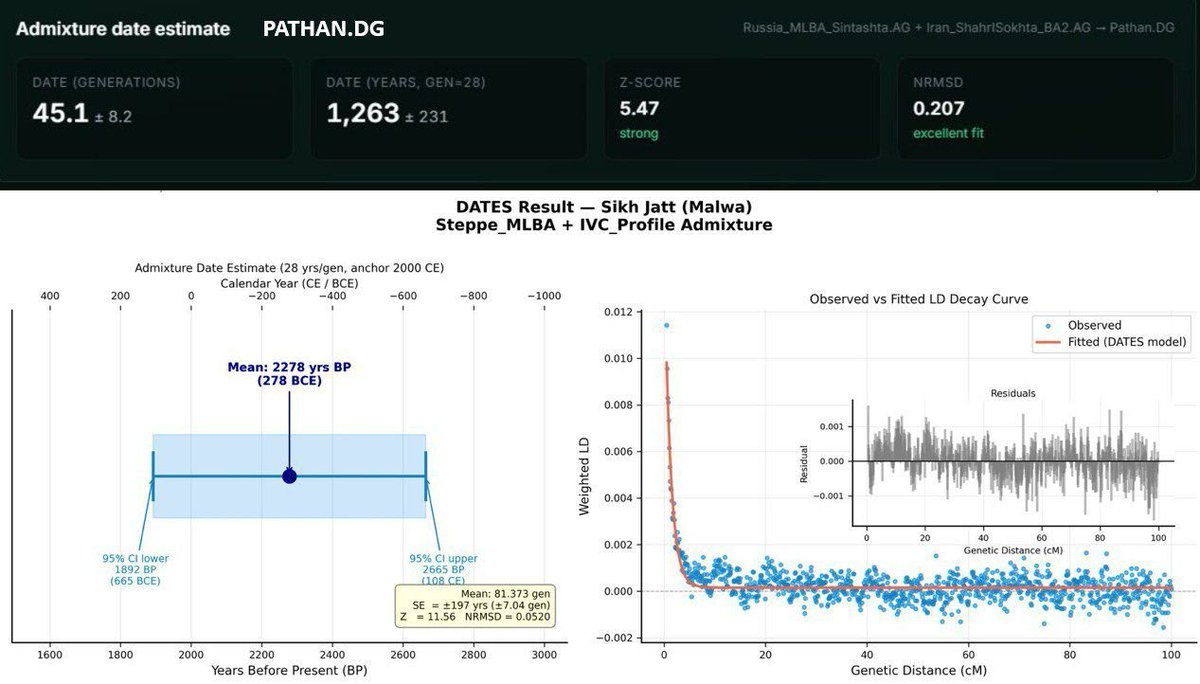This screenshot has width=1200, height=684.
Task: Select the 0.207 NRMSD value
Action: coord(938,108)
